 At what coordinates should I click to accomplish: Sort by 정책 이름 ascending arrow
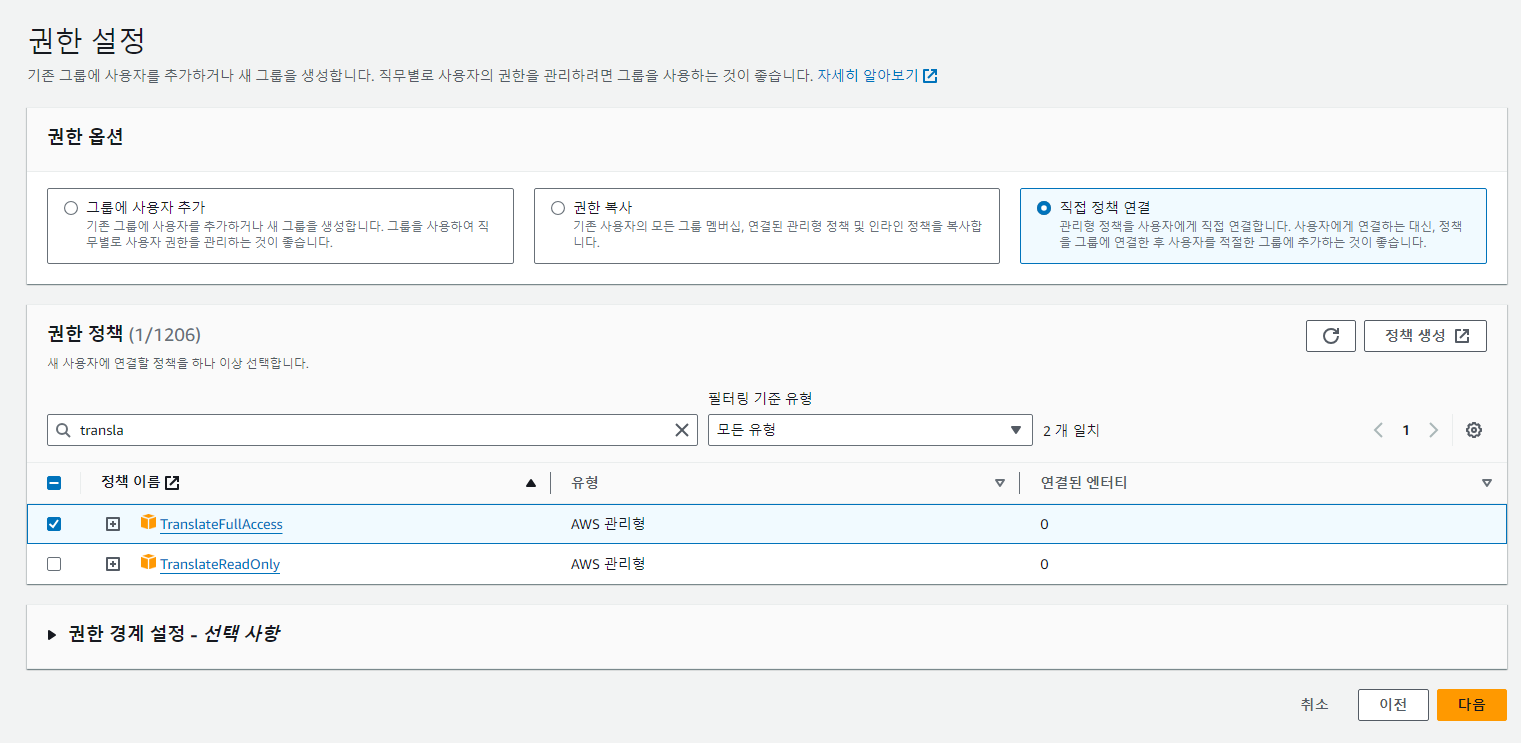531,483
